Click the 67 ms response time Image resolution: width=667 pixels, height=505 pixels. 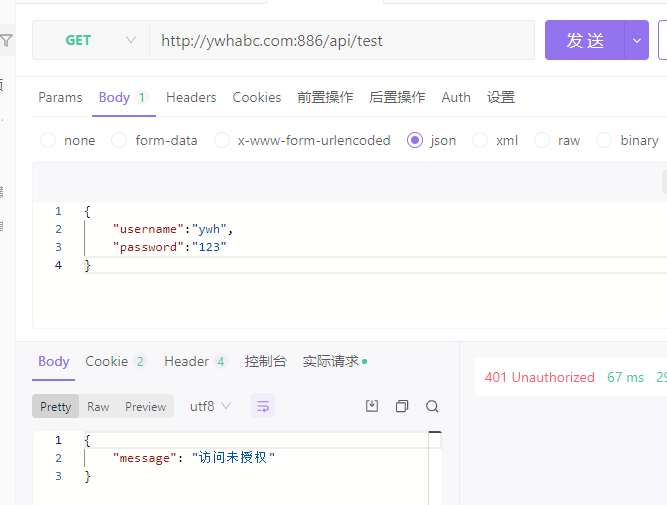click(x=625, y=377)
